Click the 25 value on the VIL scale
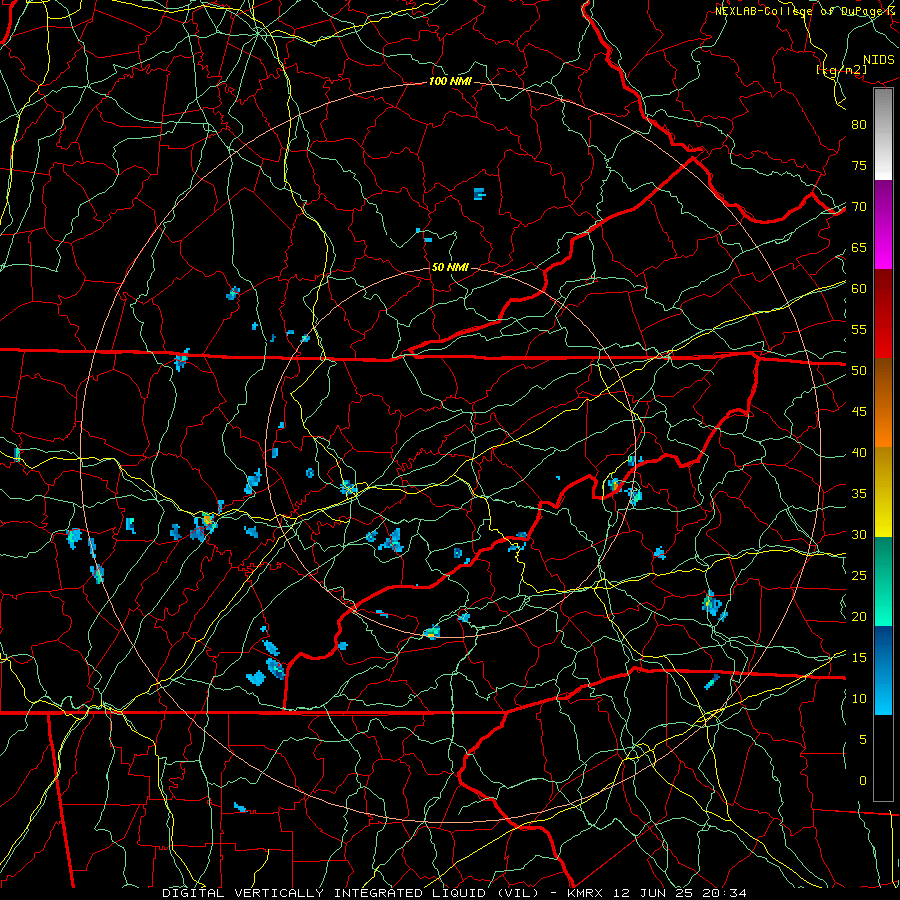This screenshot has width=900, height=900. point(859,576)
